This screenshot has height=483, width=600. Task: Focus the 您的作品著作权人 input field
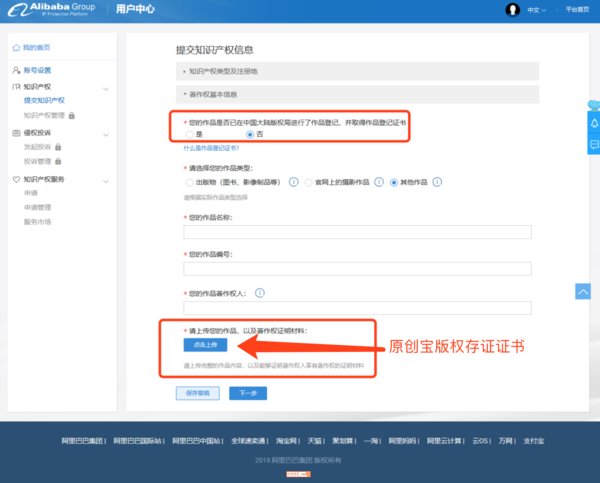tap(357, 308)
